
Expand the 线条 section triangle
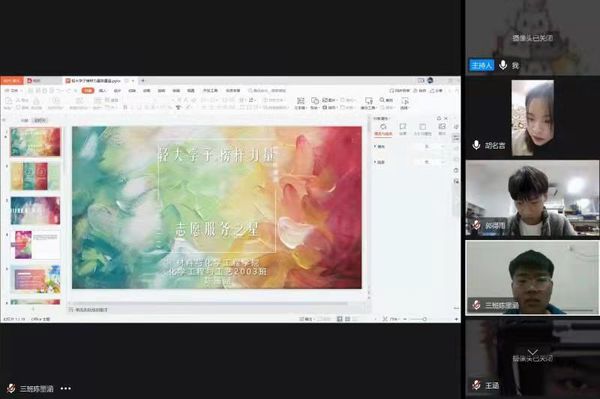[x=375, y=162]
